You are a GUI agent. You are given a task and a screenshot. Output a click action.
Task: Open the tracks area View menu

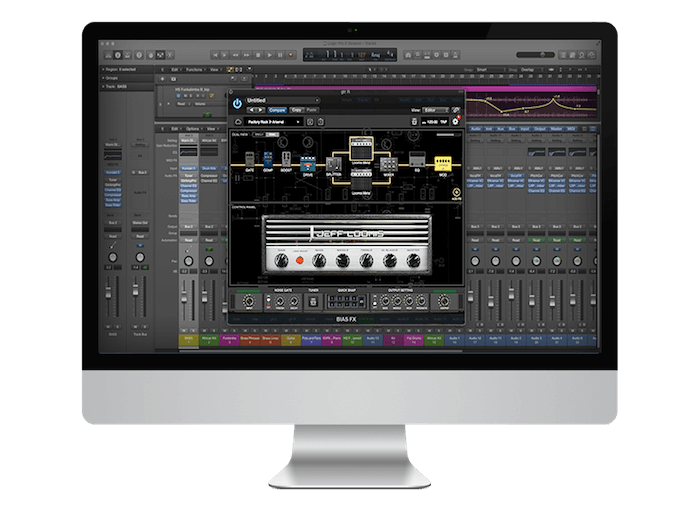[215, 69]
